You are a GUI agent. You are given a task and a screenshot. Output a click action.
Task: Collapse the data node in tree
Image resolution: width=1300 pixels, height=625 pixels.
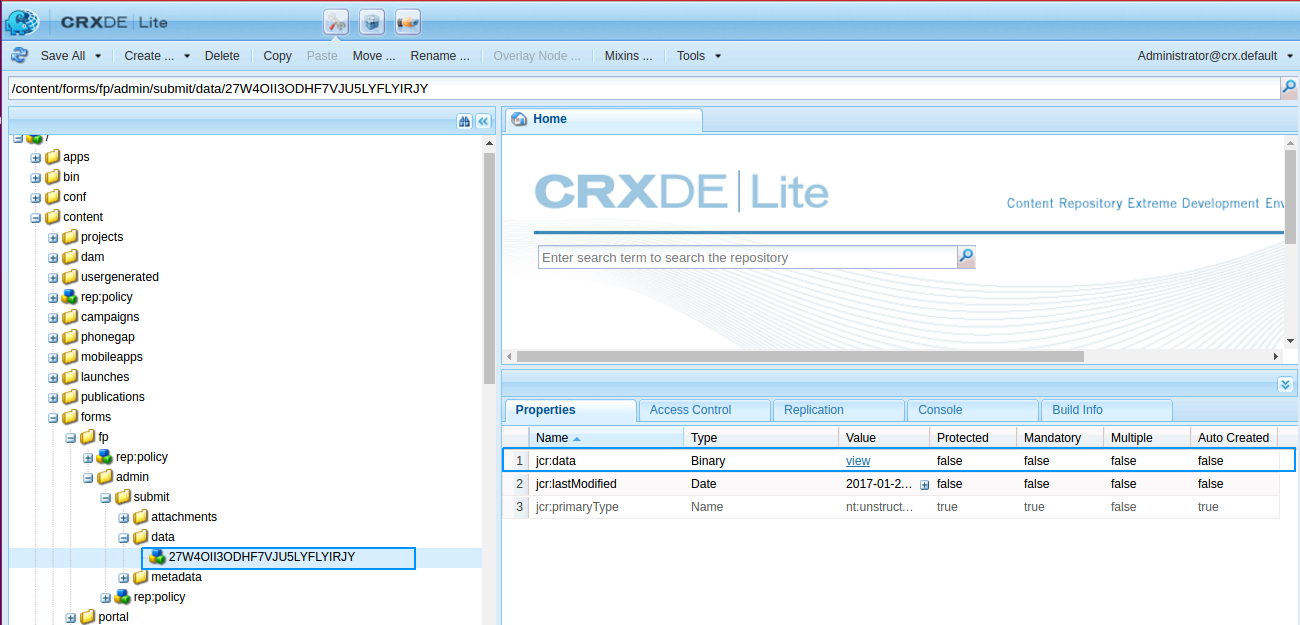click(x=124, y=537)
